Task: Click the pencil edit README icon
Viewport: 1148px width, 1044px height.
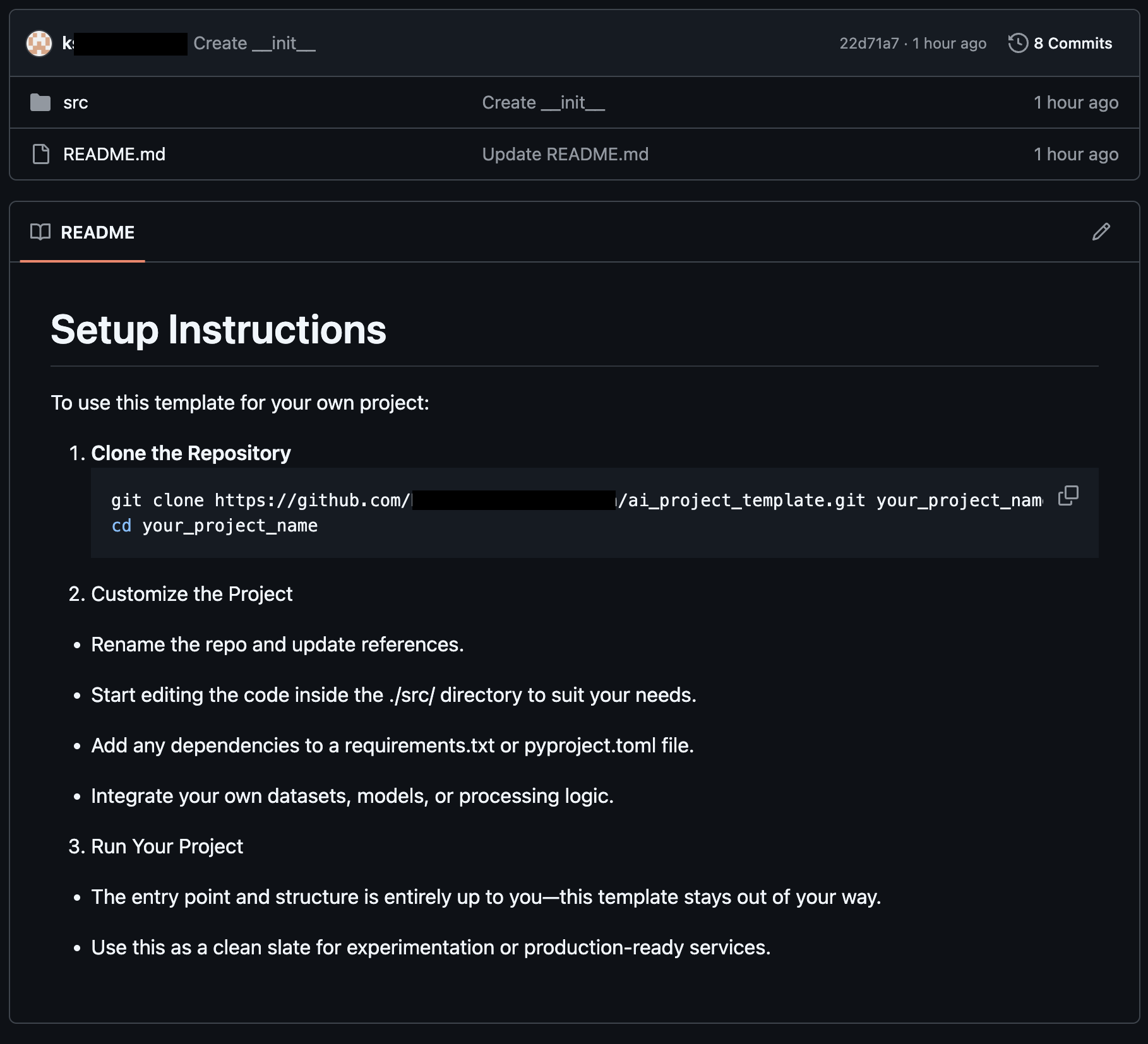Action: pos(1101,232)
